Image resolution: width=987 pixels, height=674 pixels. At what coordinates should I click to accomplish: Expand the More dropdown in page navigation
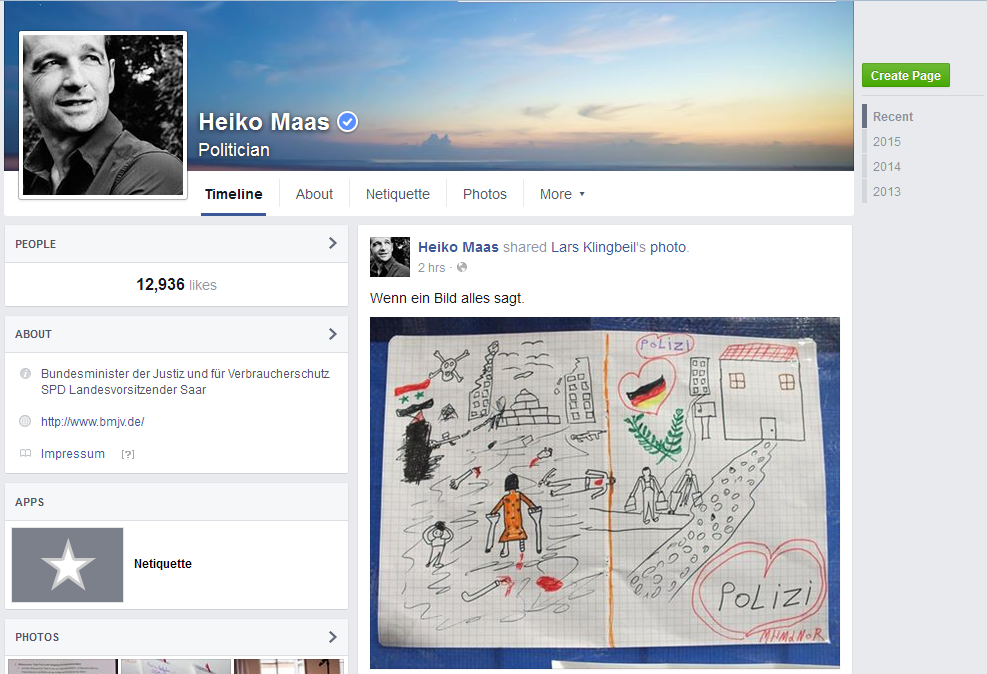point(562,194)
